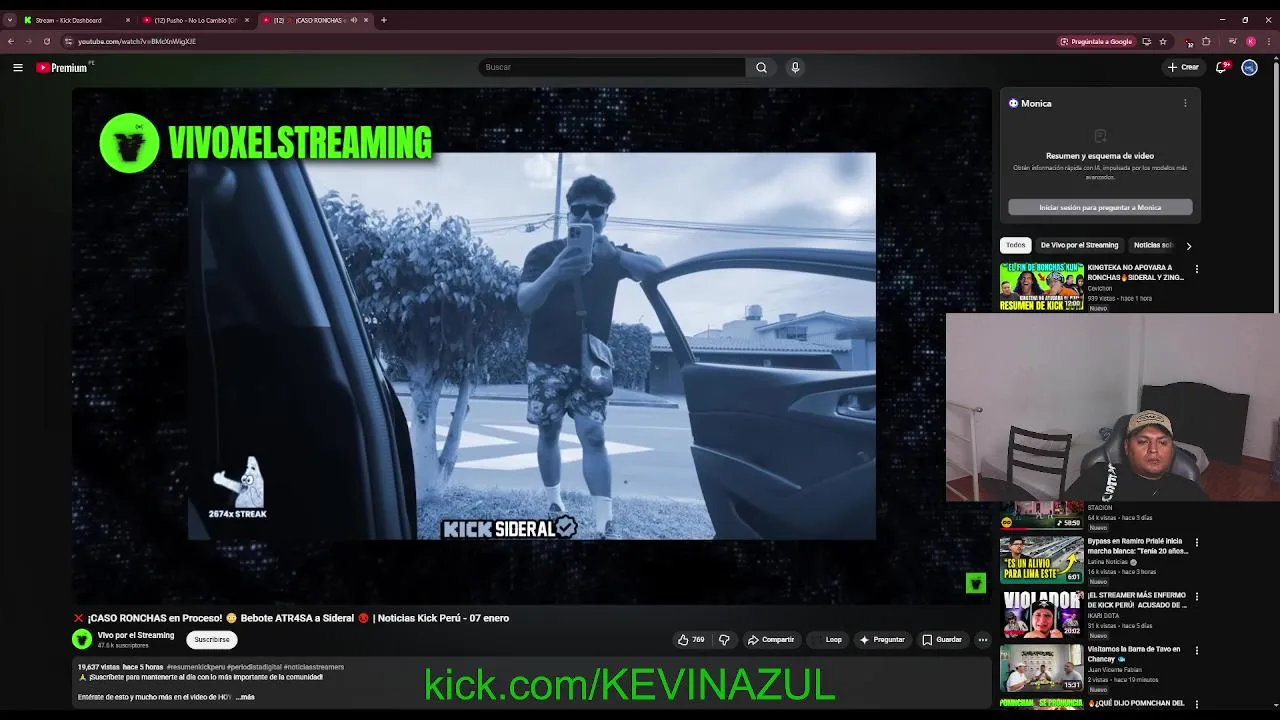Click the Latina Noticias channel name
1280x720 pixels.
click(x=1109, y=561)
